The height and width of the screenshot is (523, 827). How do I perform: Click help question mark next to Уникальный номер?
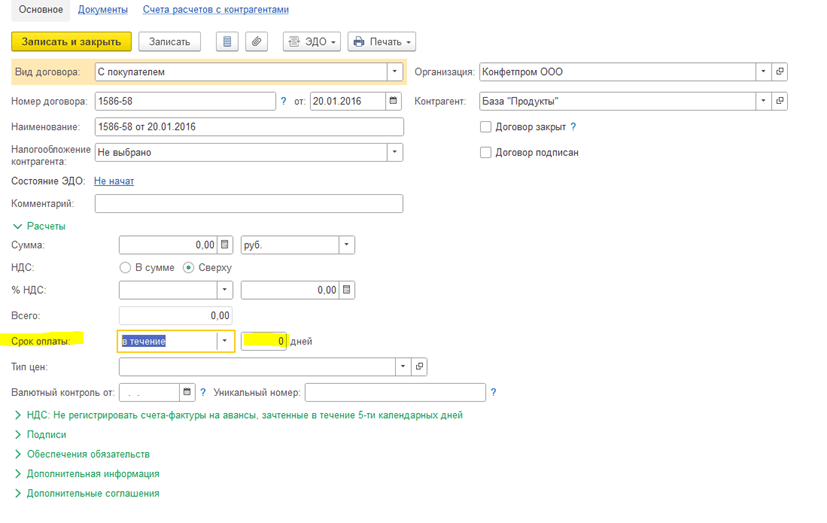point(493,392)
